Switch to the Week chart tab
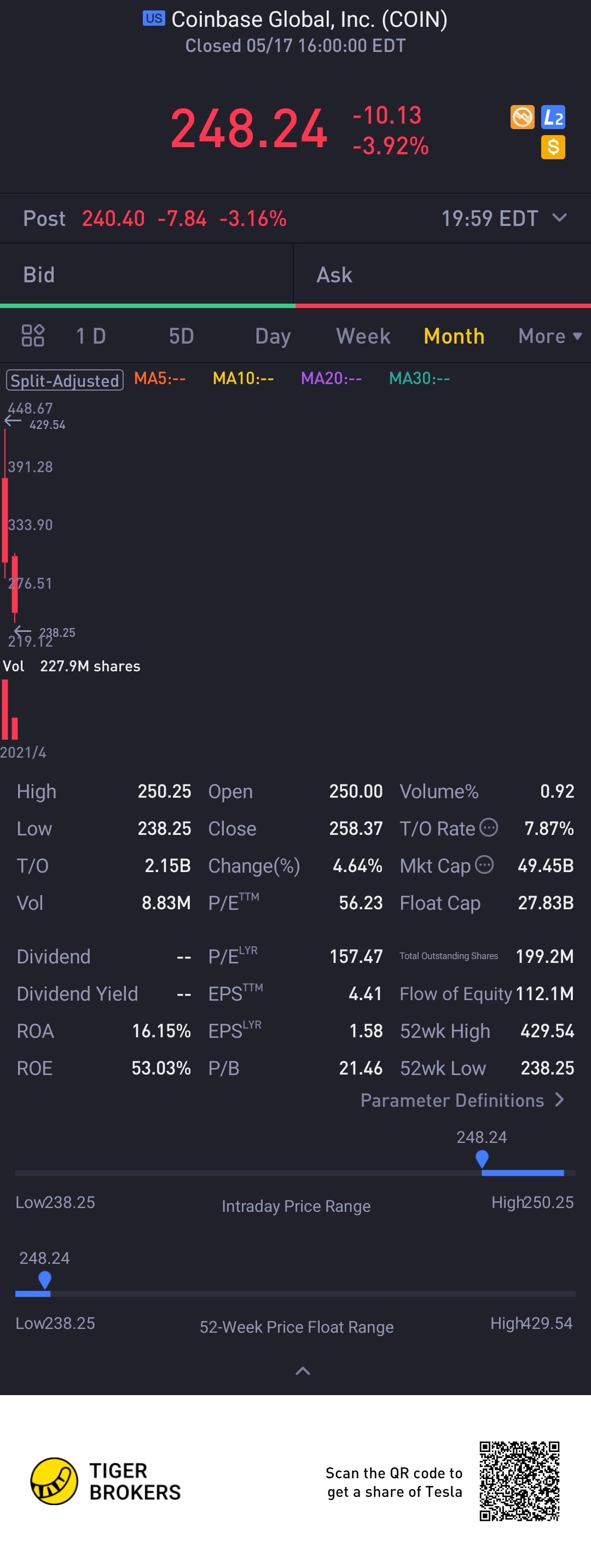Viewport: 591px width, 1568px height. coord(363,336)
